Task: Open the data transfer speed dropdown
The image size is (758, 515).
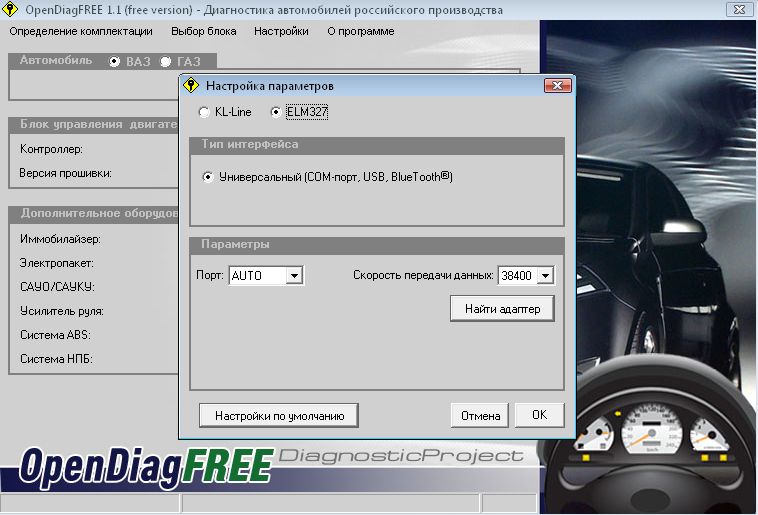Action: click(545, 275)
